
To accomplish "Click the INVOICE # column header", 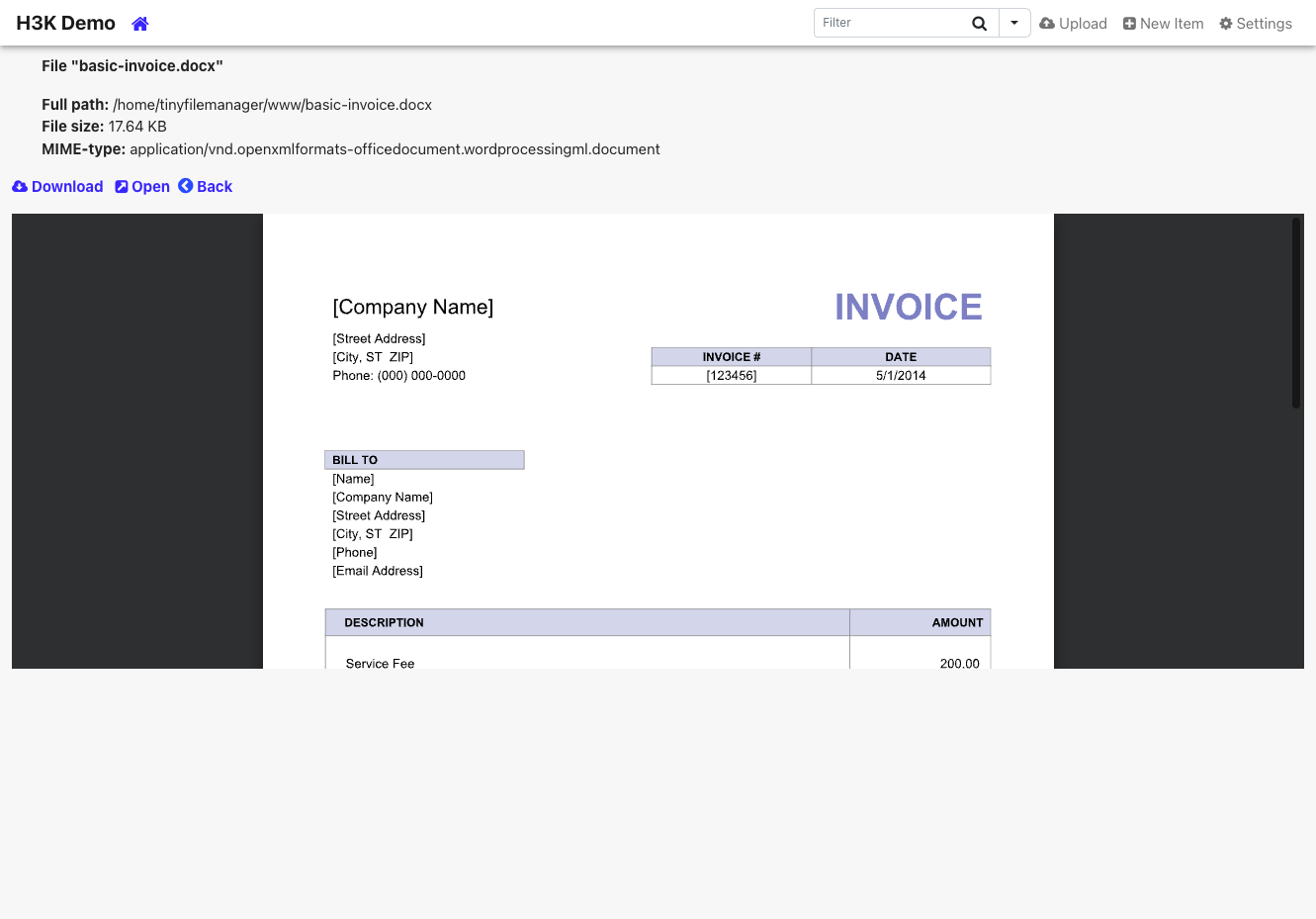I will (732, 357).
